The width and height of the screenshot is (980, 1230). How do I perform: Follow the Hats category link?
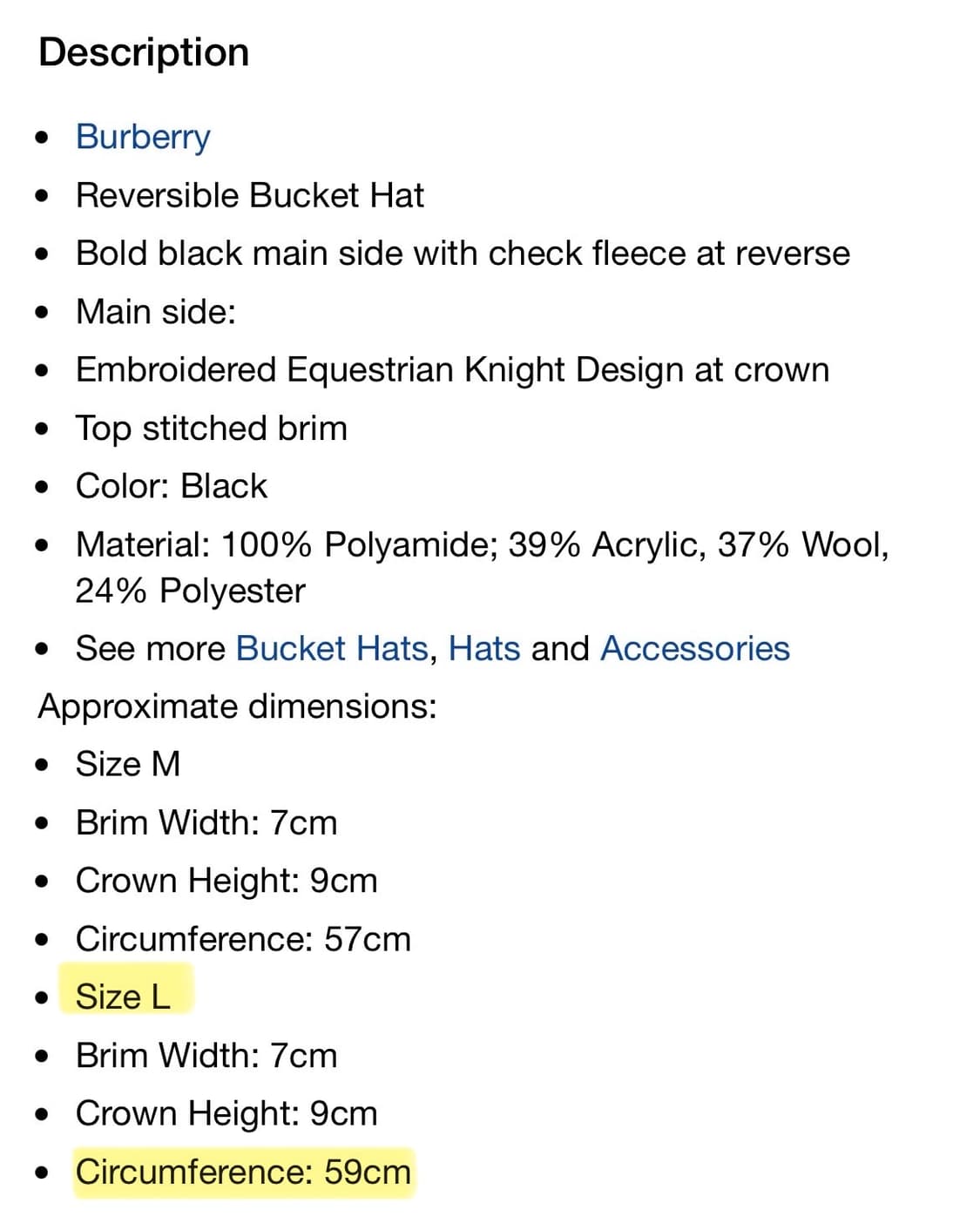(x=483, y=648)
